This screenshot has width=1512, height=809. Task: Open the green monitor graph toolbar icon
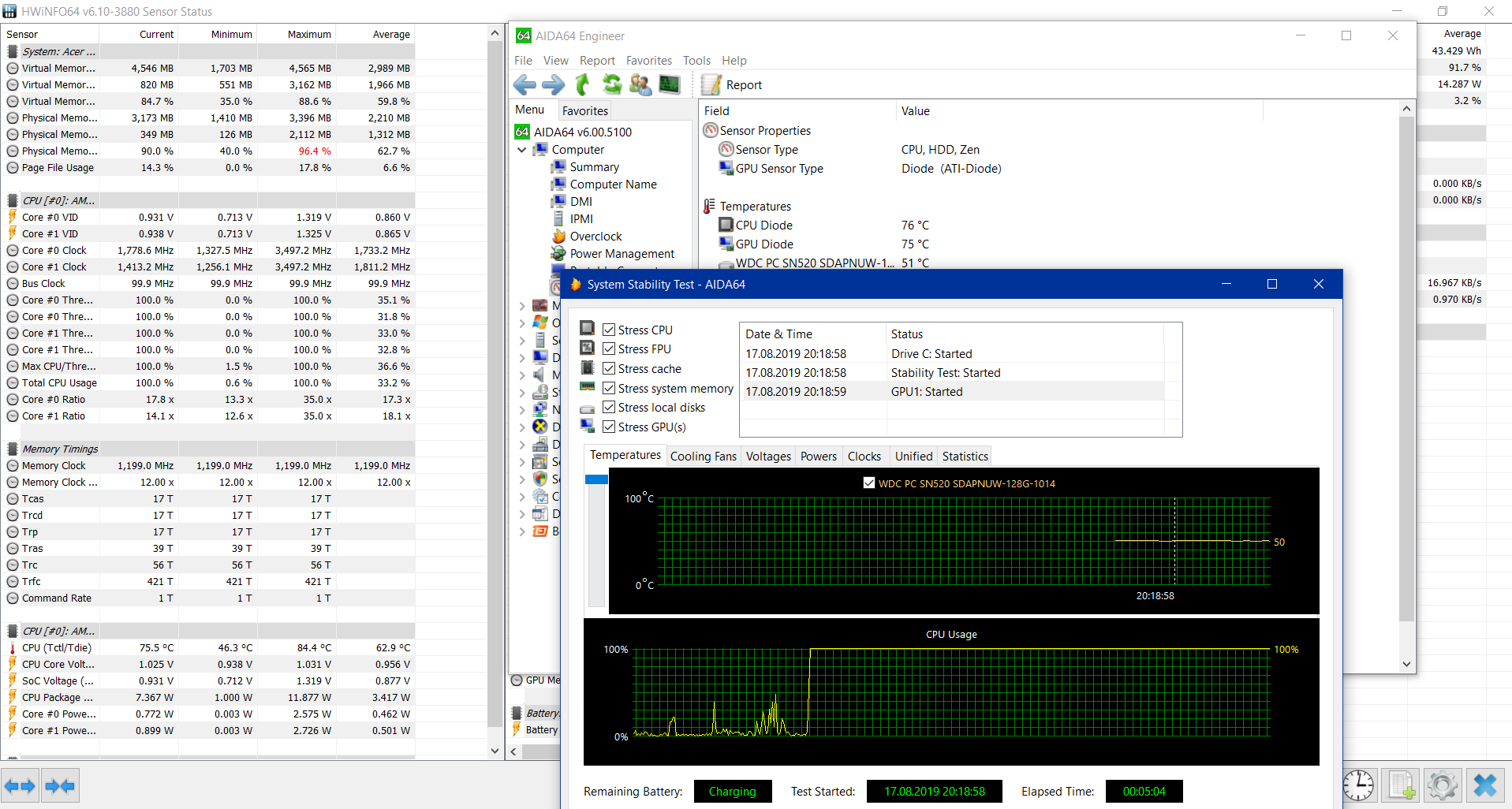click(669, 84)
